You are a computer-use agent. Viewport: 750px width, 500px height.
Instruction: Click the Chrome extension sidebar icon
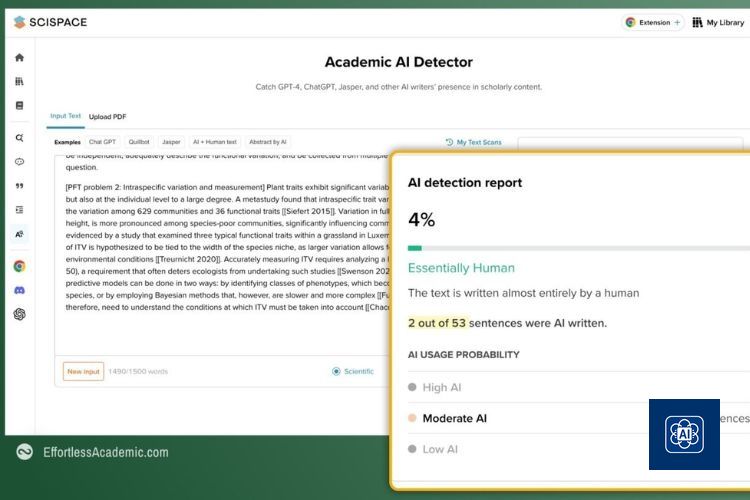click(x=19, y=266)
